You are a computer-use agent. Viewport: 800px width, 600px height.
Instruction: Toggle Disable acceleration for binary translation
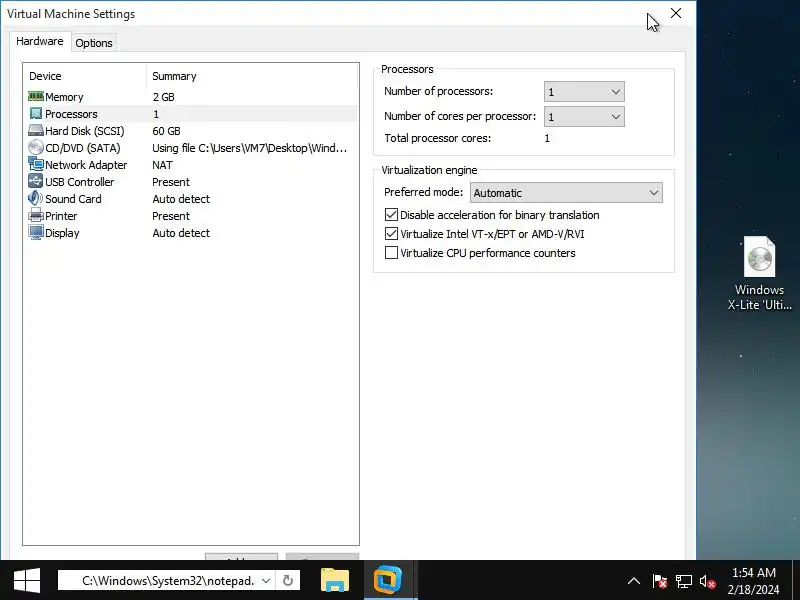pos(391,215)
